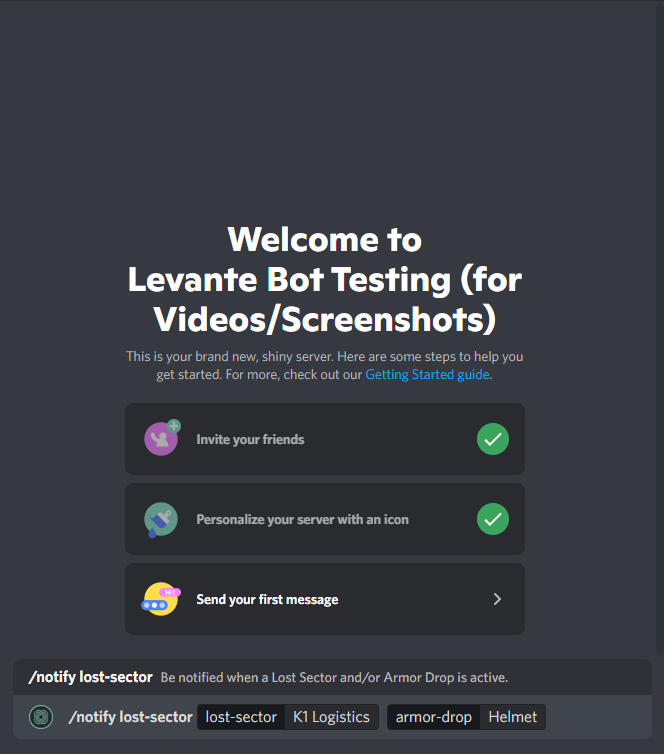Click the Personalize your server with an icon card
The width and height of the screenshot is (664, 754).
325,519
